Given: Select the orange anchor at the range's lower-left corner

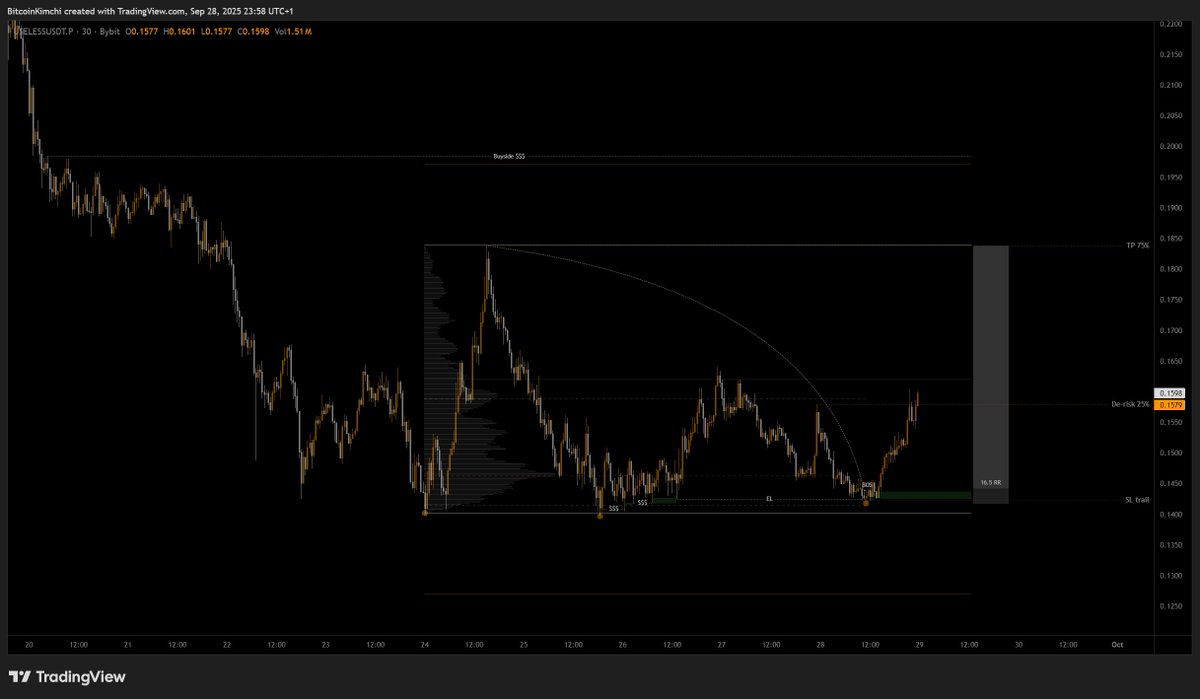Looking at the screenshot, I should click(425, 512).
